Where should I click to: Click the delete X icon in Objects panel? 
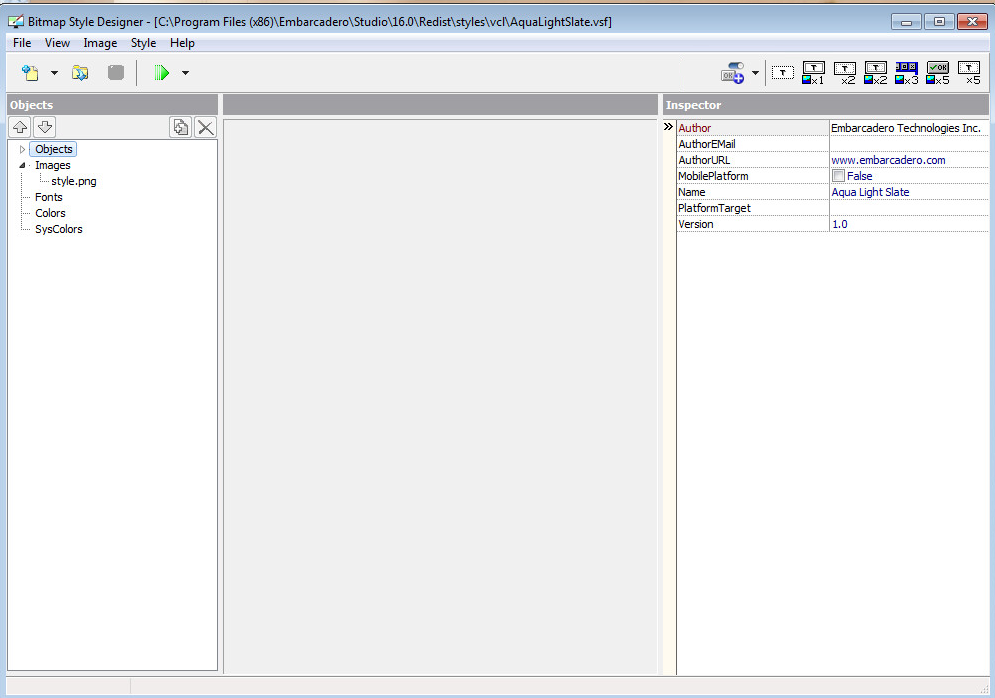click(206, 127)
